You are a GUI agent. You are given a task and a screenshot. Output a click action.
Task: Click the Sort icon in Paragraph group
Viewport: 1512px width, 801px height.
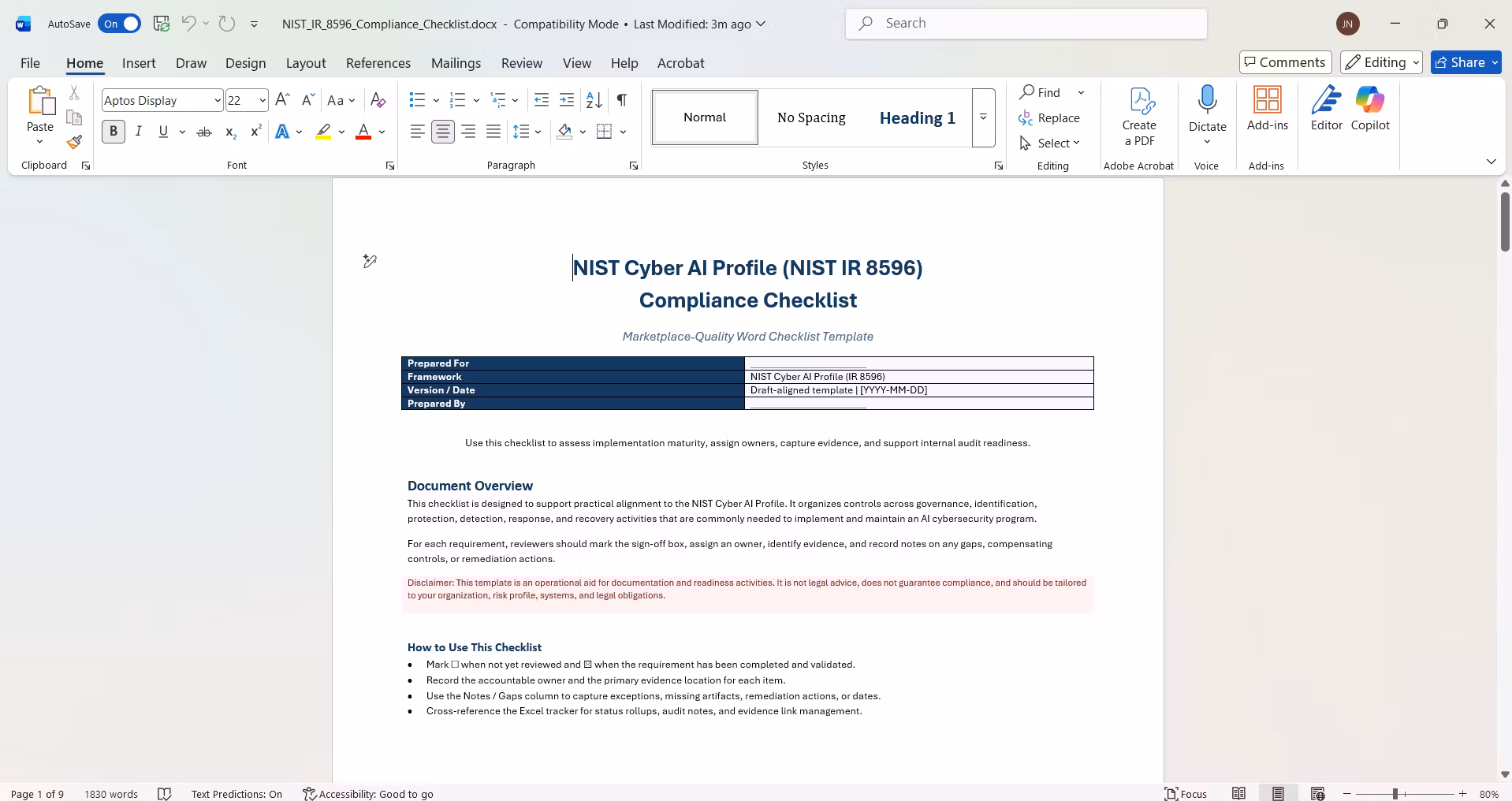coord(594,100)
